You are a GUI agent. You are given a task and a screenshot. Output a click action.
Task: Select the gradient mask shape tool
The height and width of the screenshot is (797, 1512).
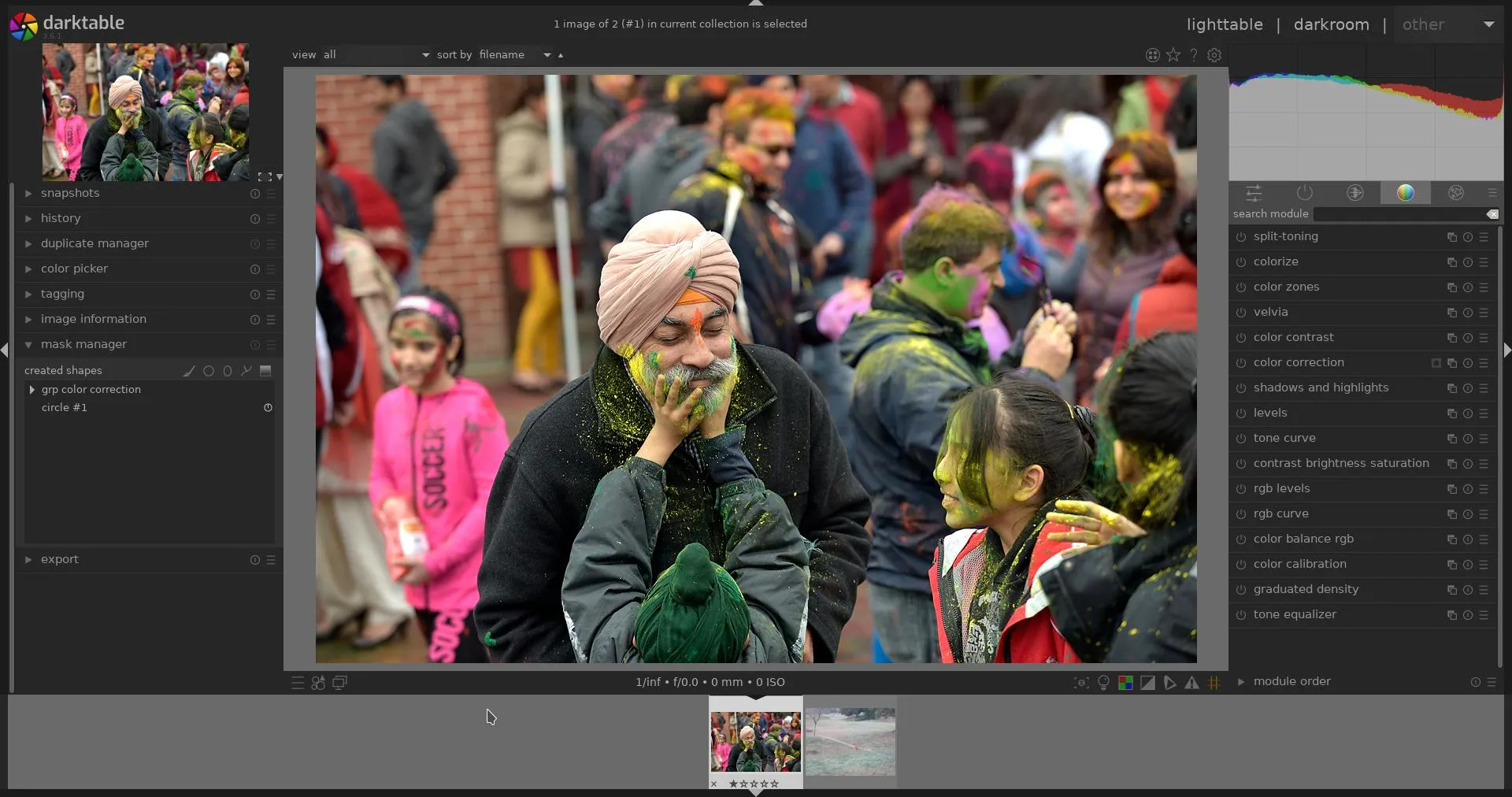265,371
